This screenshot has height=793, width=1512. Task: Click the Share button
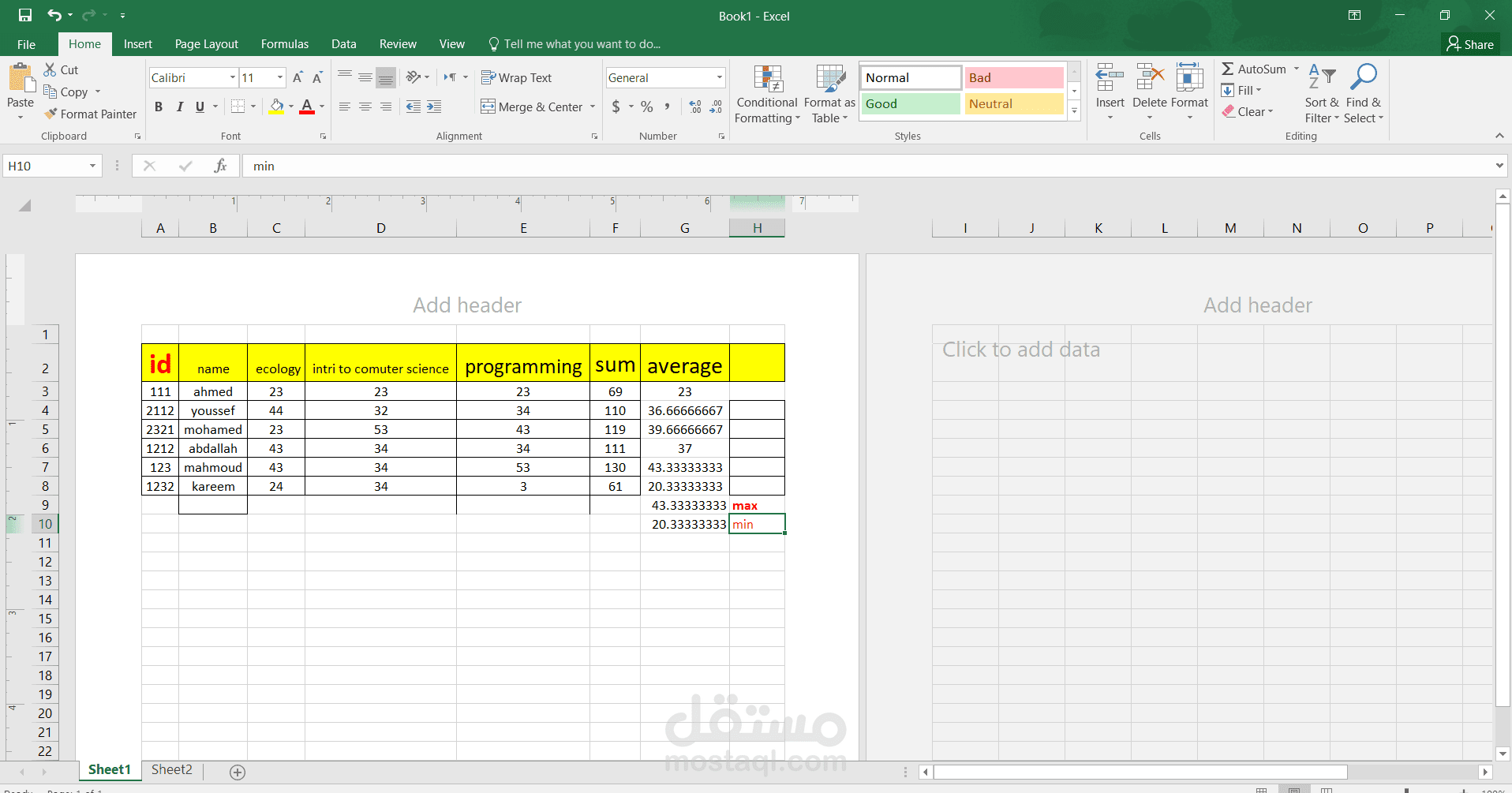tap(1470, 44)
